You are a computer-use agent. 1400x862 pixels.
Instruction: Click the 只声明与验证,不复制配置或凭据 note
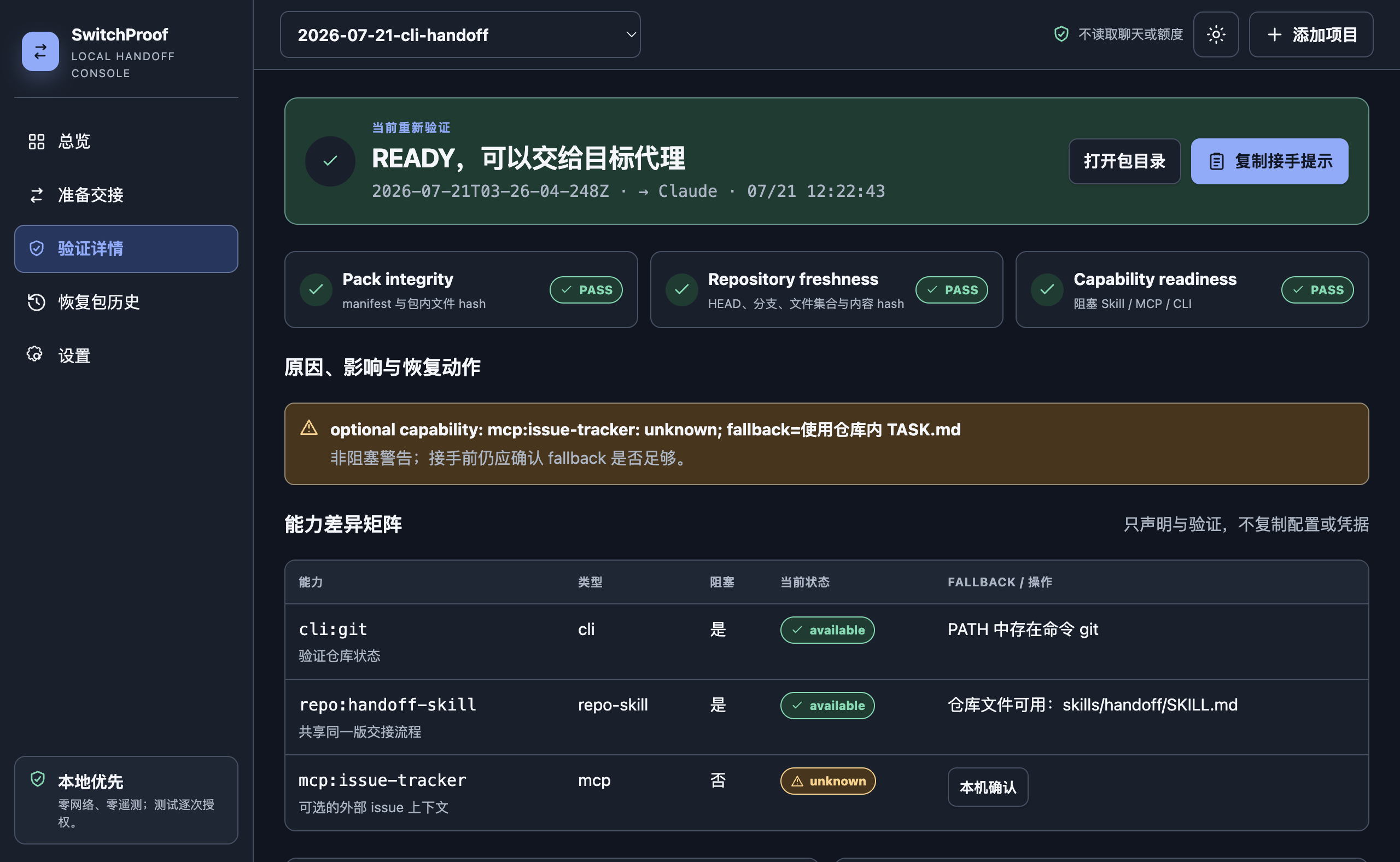(x=1246, y=525)
